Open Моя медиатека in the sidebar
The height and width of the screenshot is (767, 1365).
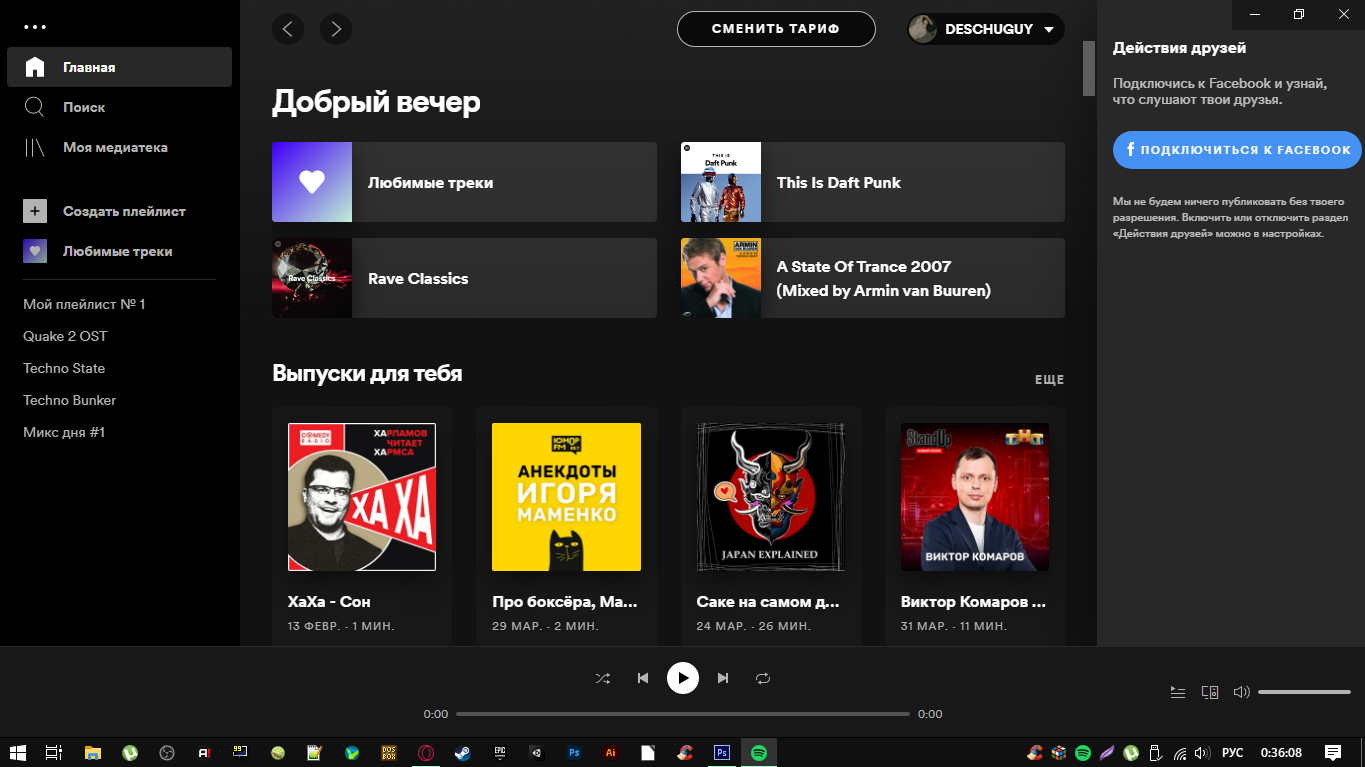point(119,147)
